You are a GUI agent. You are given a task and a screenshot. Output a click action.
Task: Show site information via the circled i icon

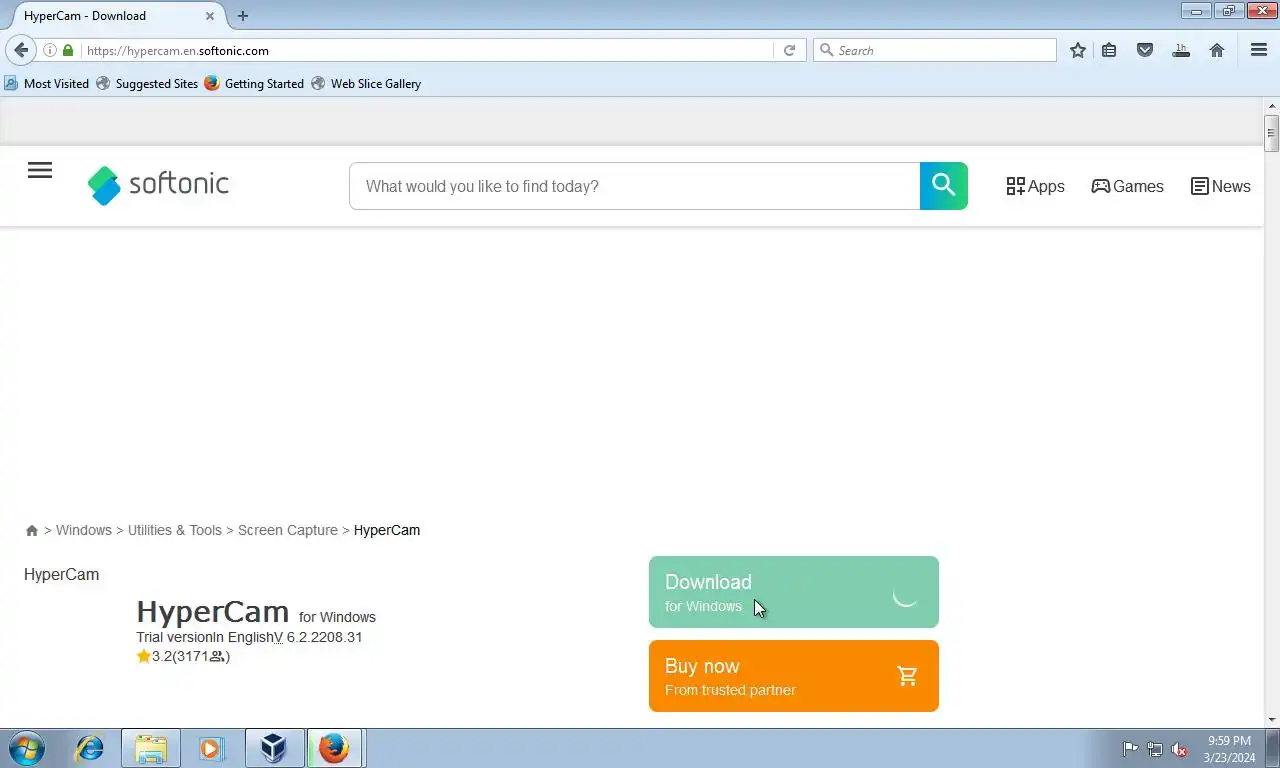pyautogui.click(x=50, y=50)
